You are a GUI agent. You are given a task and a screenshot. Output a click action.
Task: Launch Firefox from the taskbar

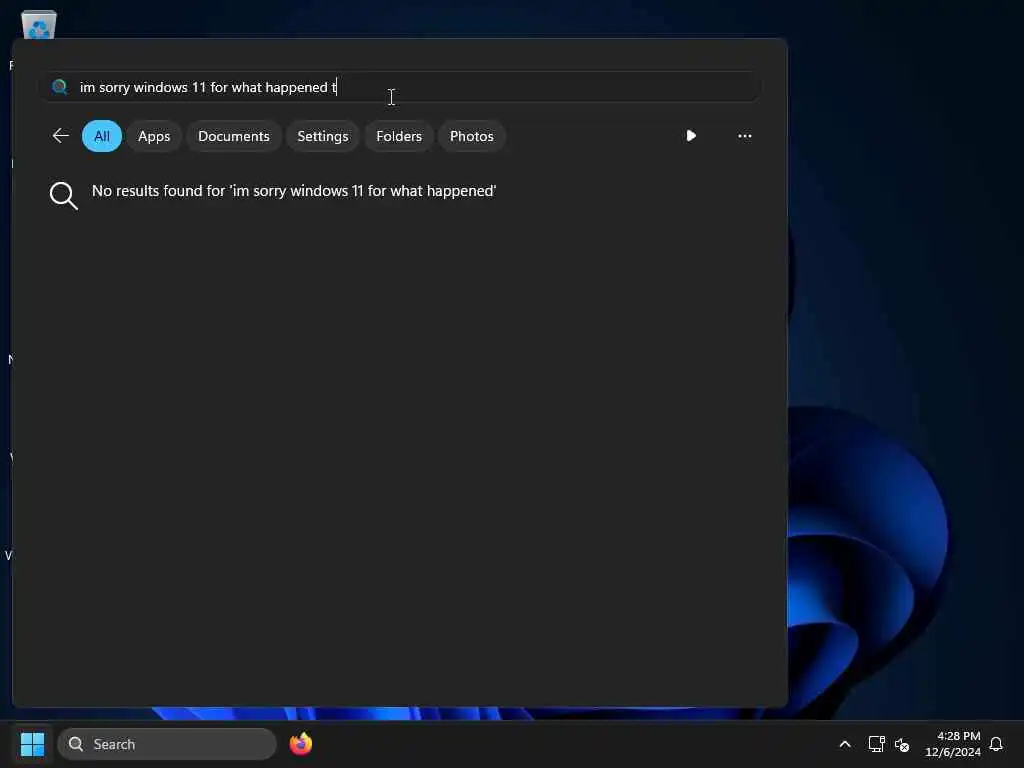300,744
